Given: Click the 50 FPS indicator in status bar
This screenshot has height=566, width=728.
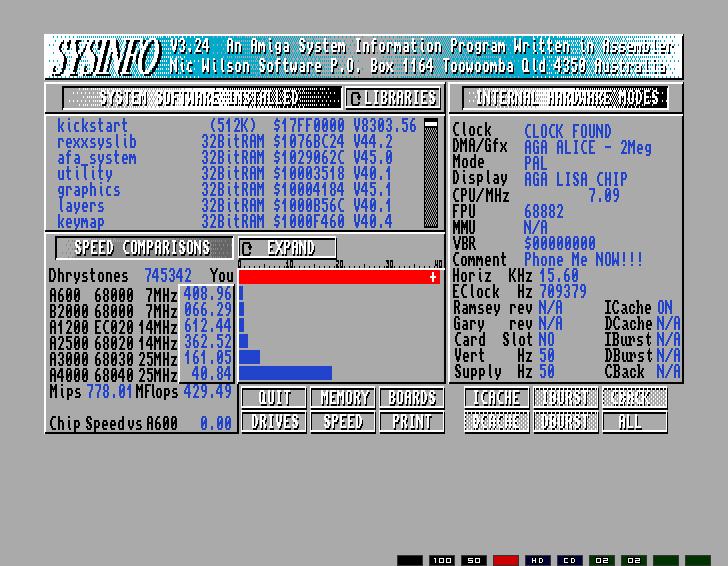Looking at the screenshot, I should pos(474,560).
